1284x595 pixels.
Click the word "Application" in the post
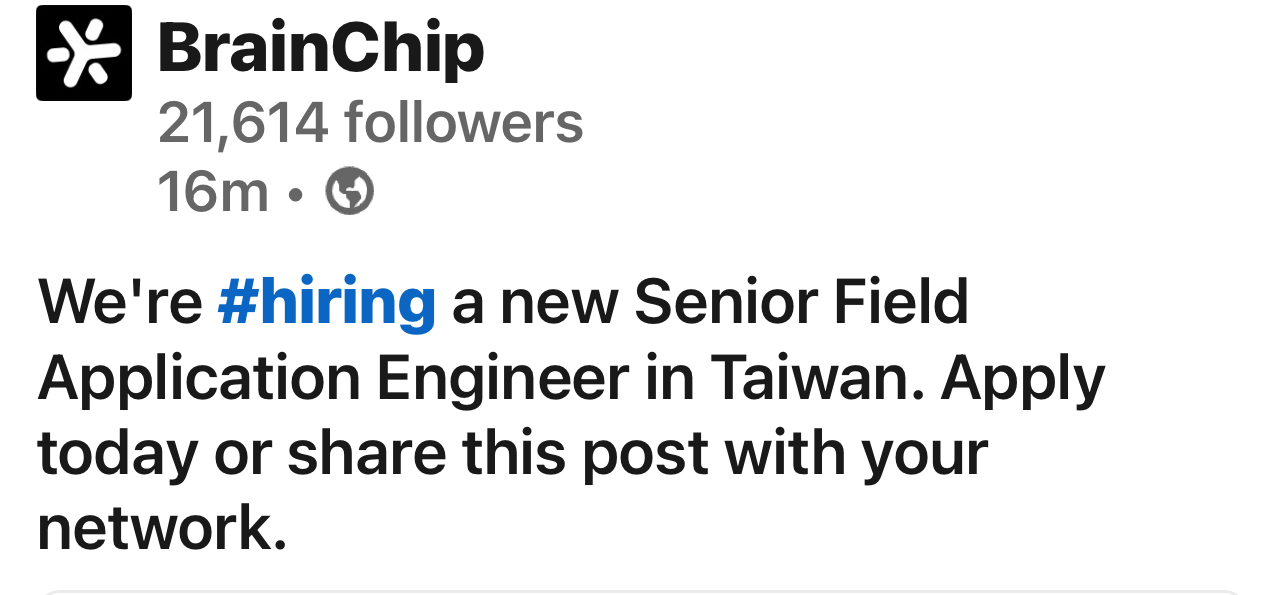tap(199, 378)
